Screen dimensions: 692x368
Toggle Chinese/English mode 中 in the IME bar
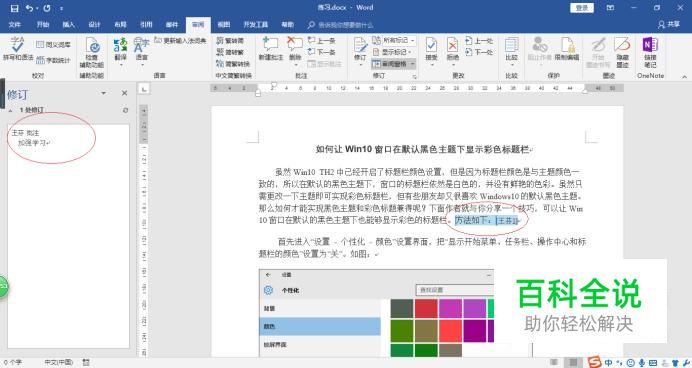[x=609, y=363]
